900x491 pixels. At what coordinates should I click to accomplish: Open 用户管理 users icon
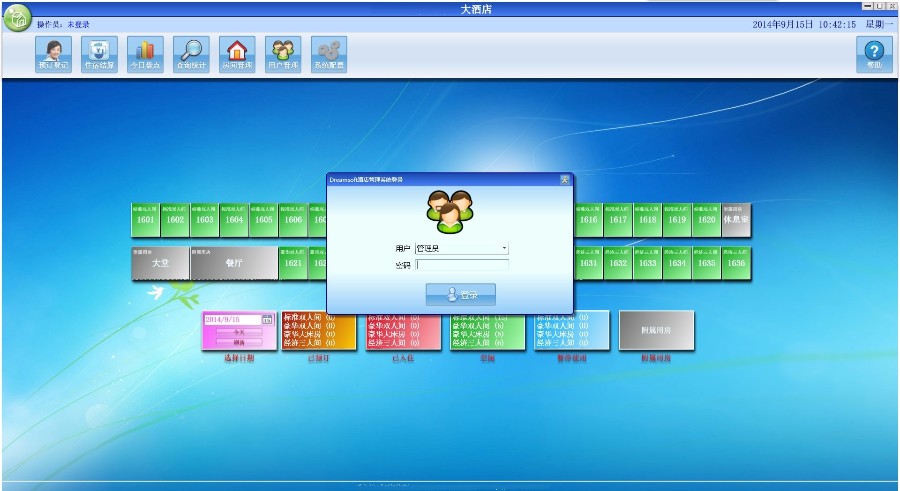pyautogui.click(x=283, y=55)
